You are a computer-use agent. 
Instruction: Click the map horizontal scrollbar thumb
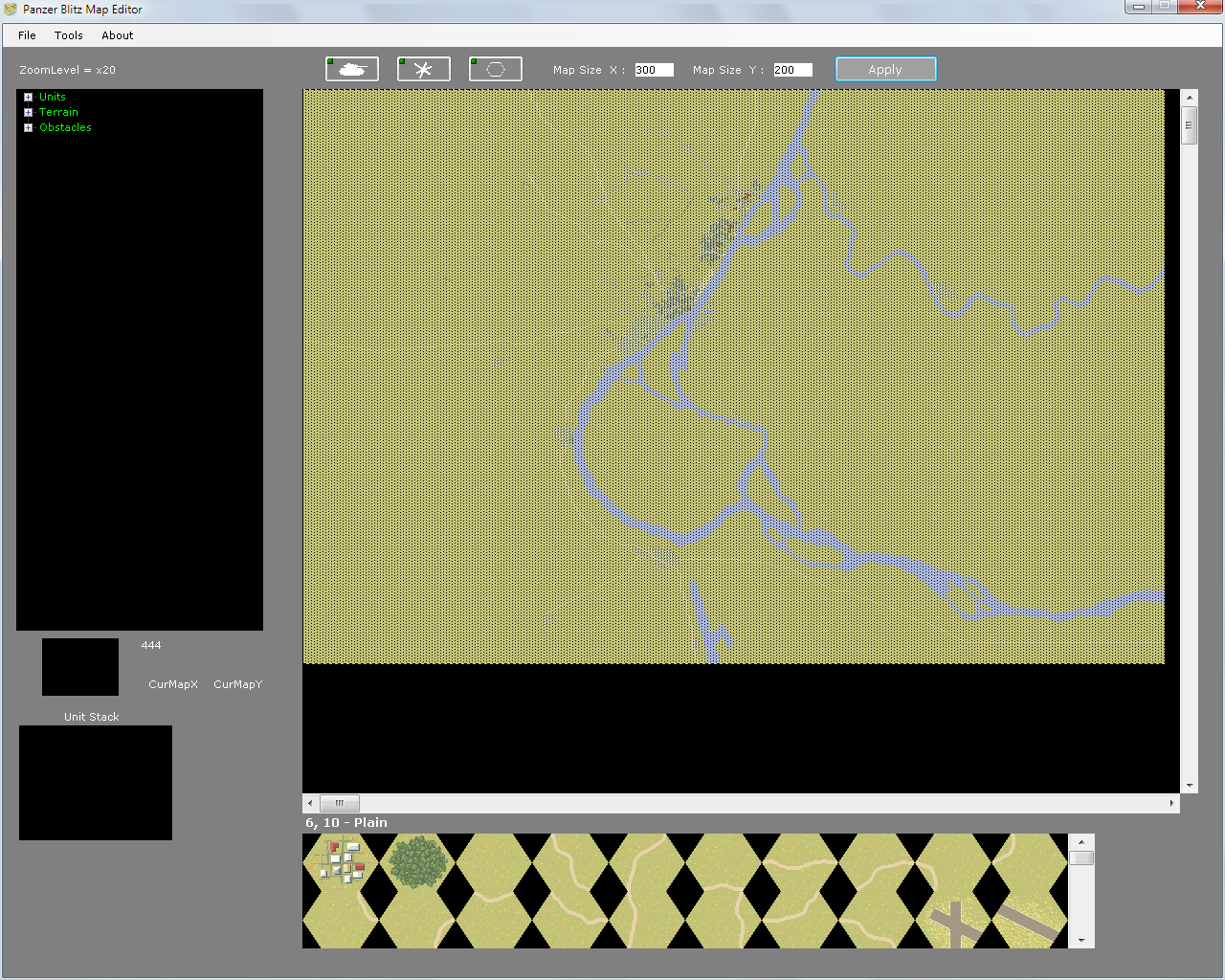(340, 803)
